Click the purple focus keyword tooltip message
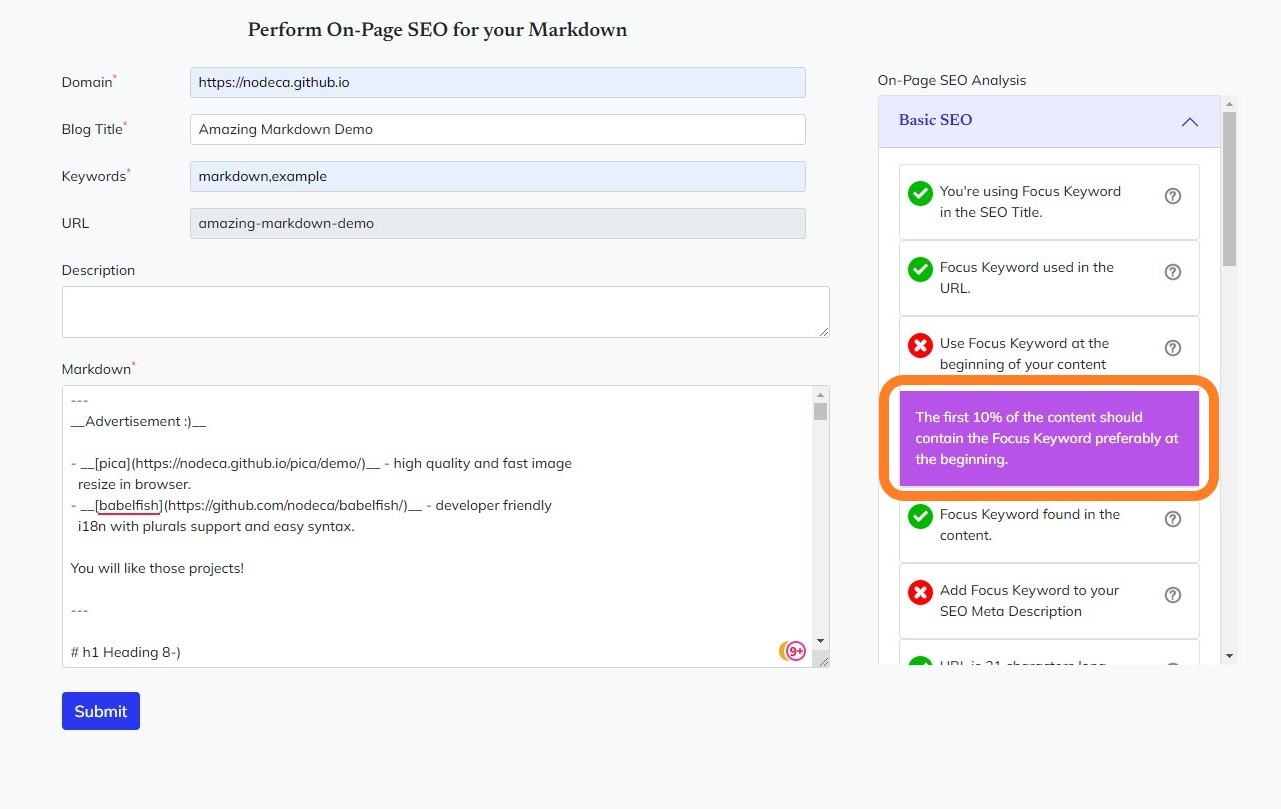1281x809 pixels. 1048,438
